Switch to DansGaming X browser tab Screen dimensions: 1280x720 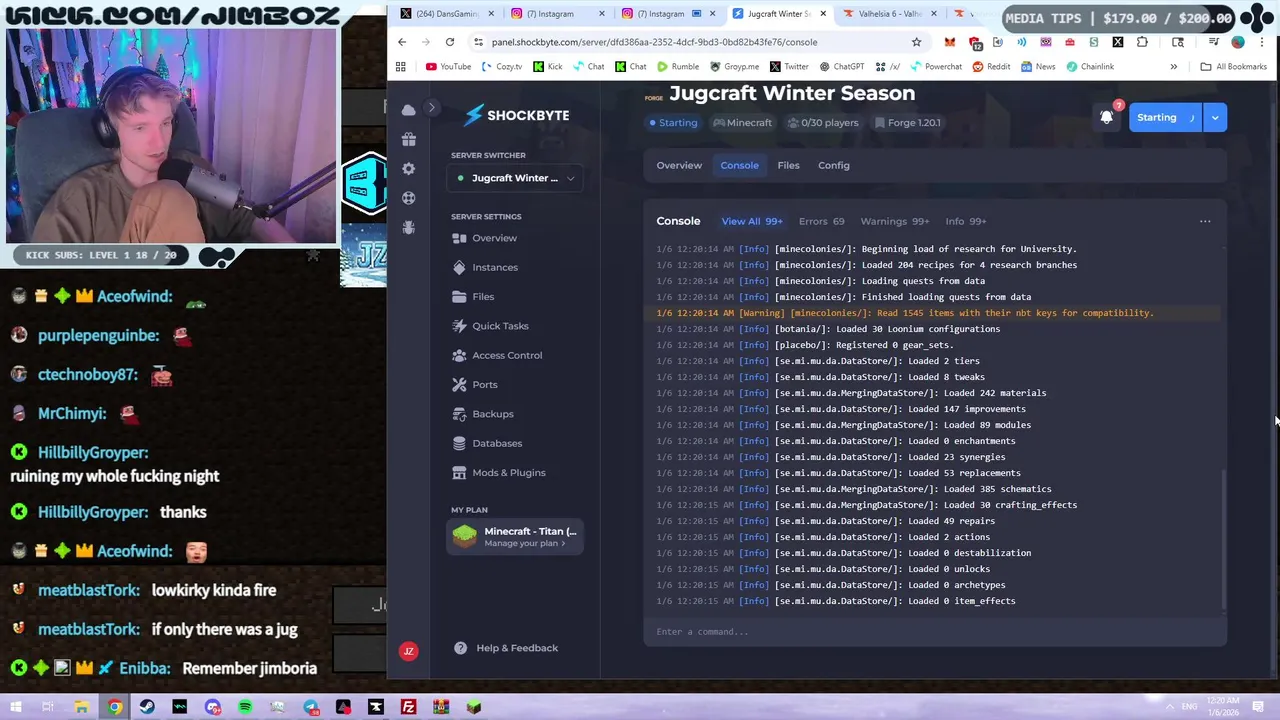click(445, 14)
